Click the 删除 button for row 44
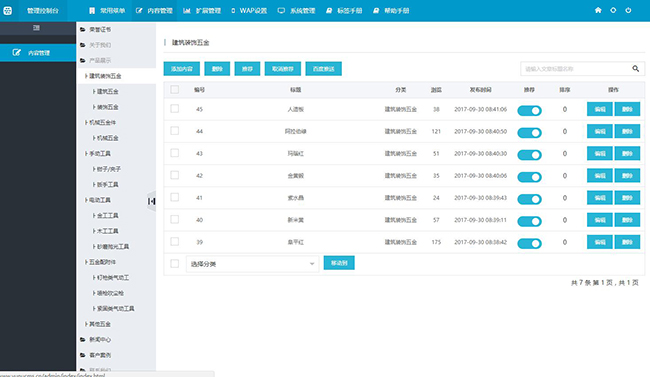650x377 pixels. tap(627, 131)
